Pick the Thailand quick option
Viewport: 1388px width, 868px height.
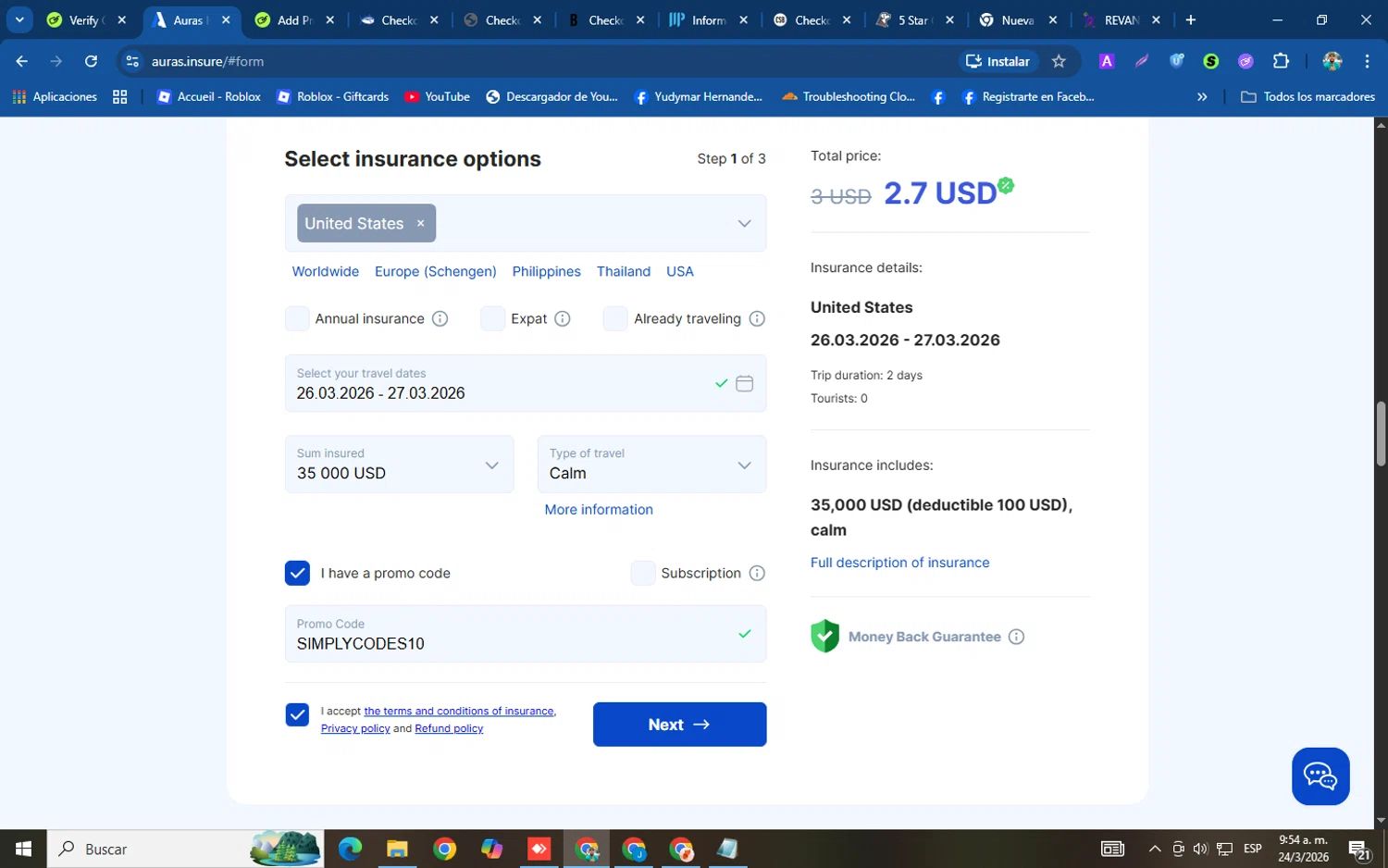(x=624, y=271)
